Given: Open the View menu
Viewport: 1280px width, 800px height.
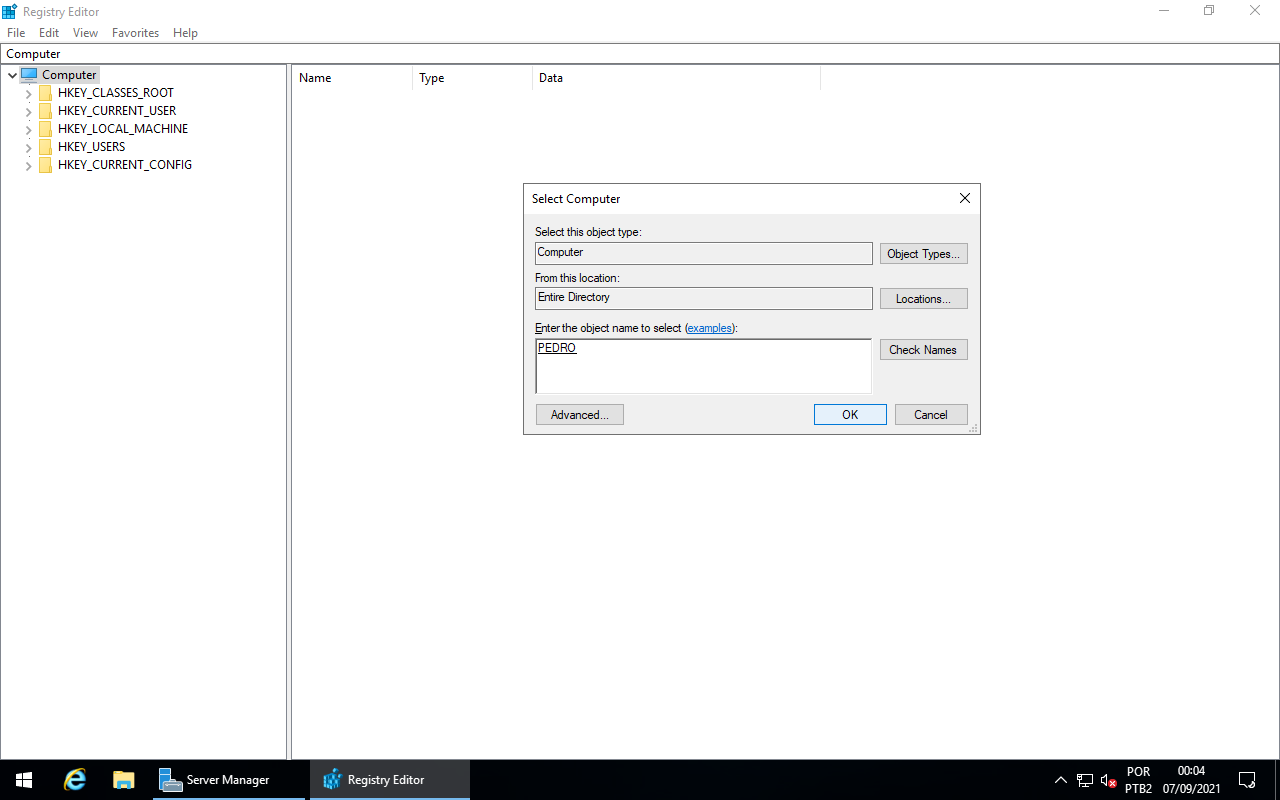Looking at the screenshot, I should pyautogui.click(x=85, y=32).
